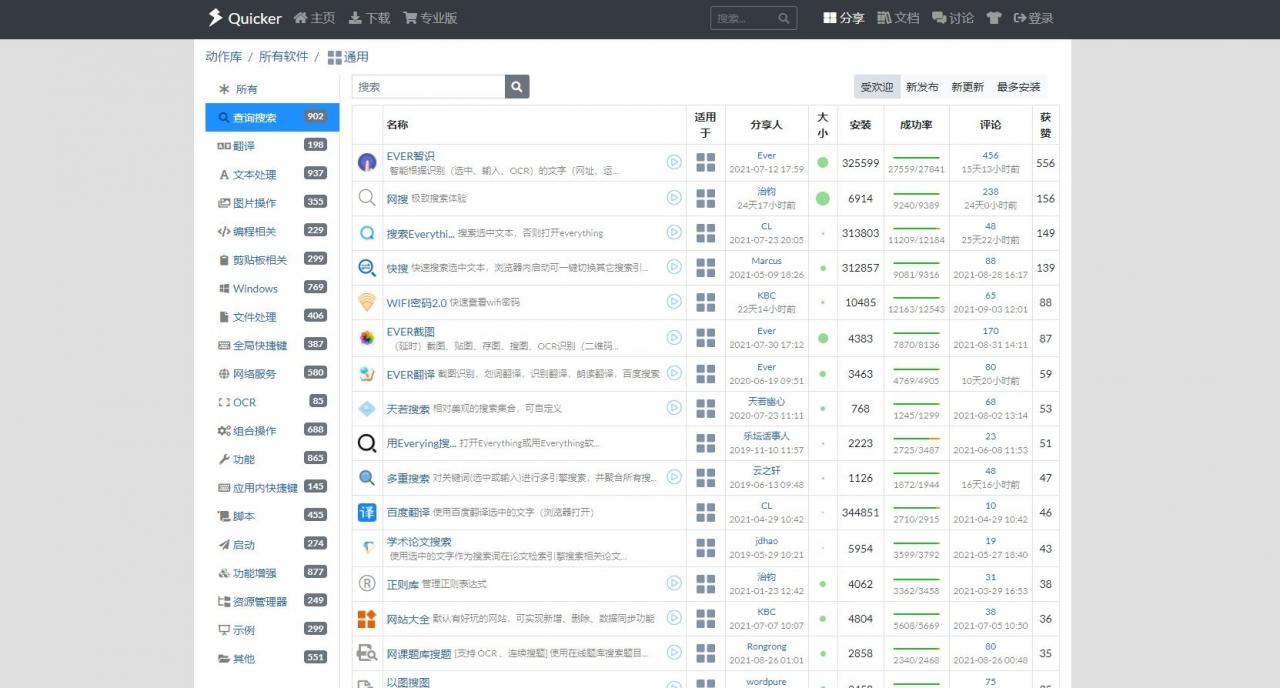Open the EVER智识 action

(x=411, y=156)
